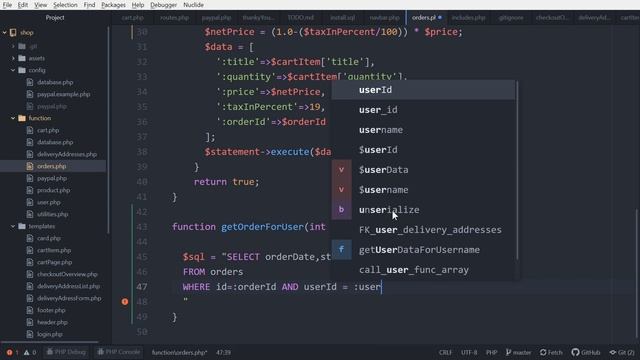Image resolution: width=640 pixels, height=360 pixels.
Task: Click the 47:39 cursor position indicator
Action: tap(224, 352)
